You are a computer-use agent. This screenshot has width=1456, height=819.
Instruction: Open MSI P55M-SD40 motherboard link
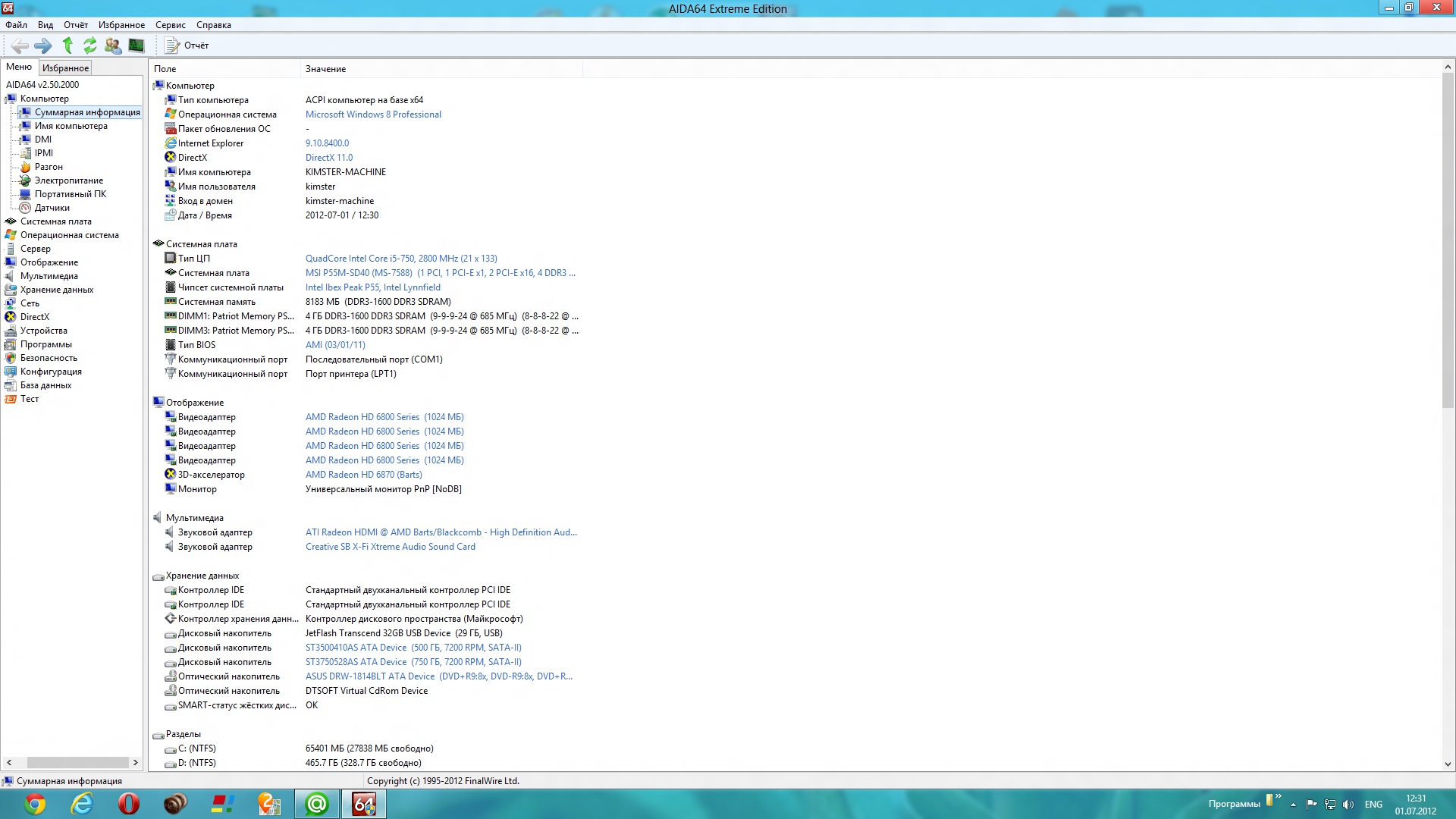pos(441,273)
